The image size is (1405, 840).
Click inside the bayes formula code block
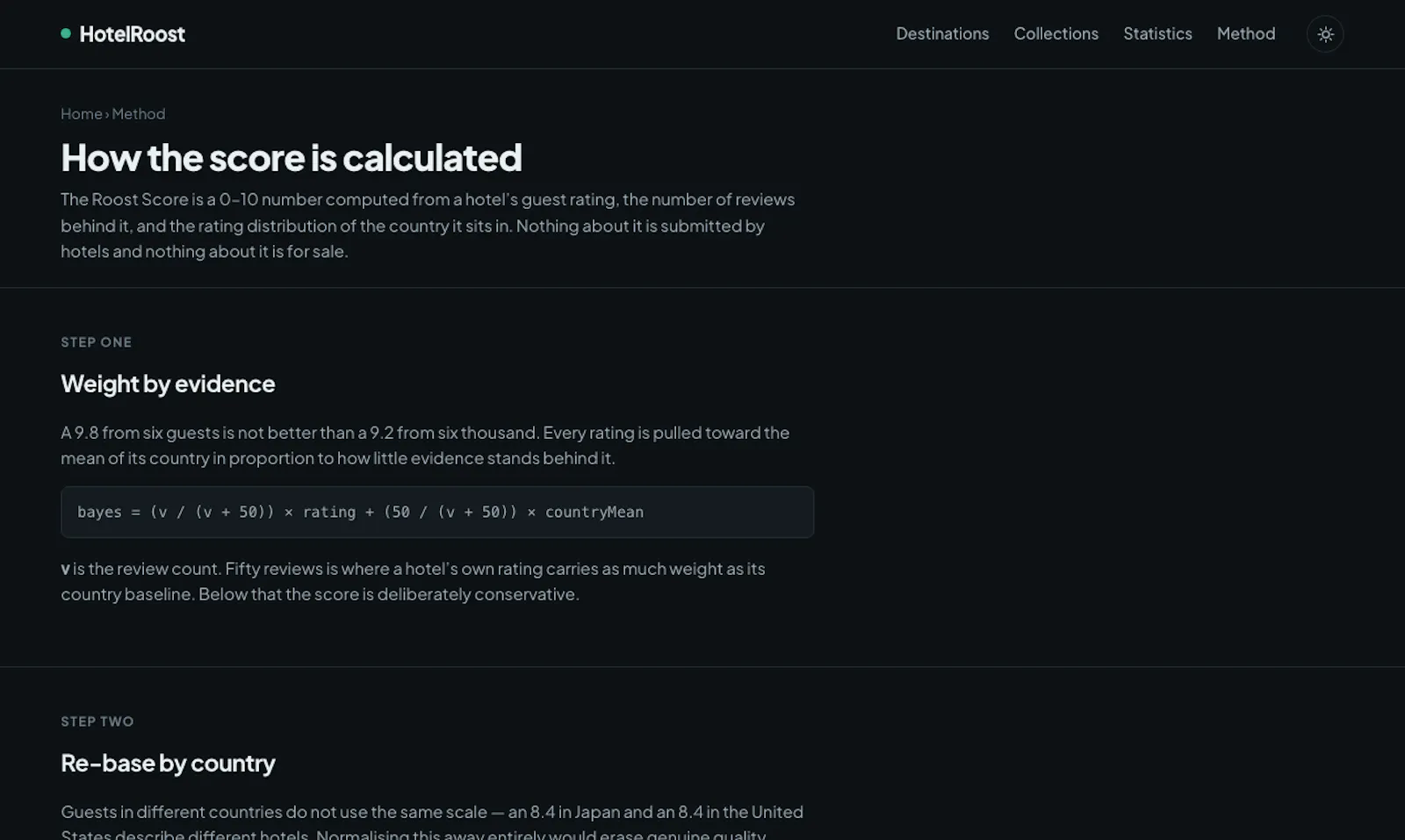pyautogui.click(x=437, y=512)
